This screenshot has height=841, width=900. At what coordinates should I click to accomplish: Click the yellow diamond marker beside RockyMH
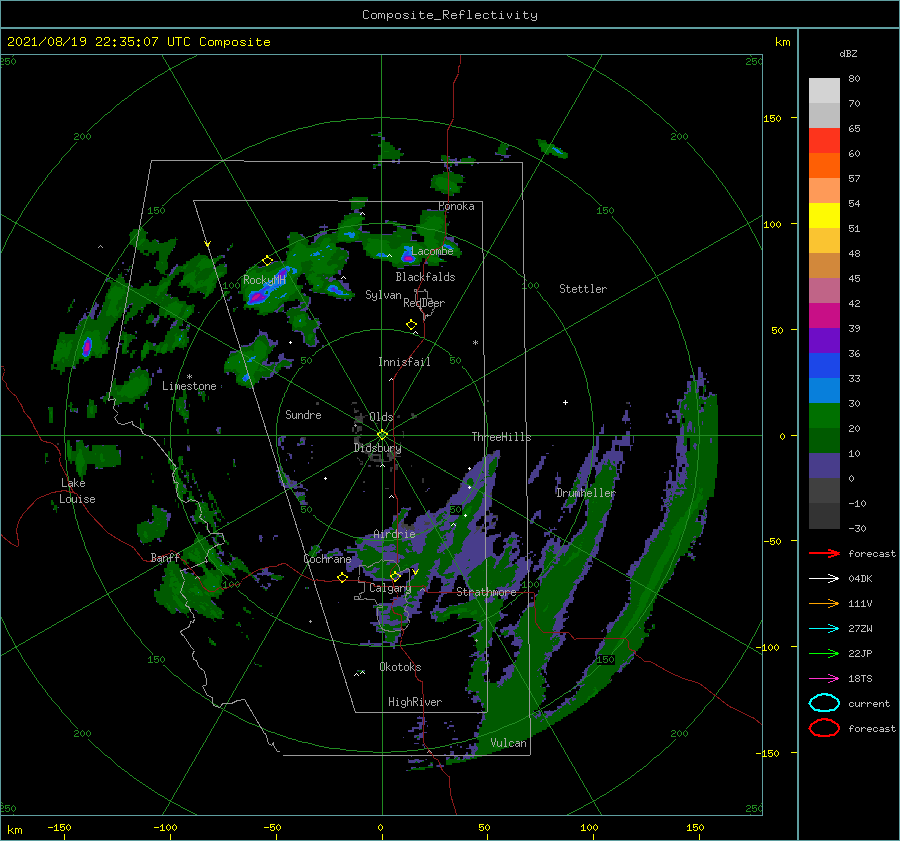pos(267,261)
